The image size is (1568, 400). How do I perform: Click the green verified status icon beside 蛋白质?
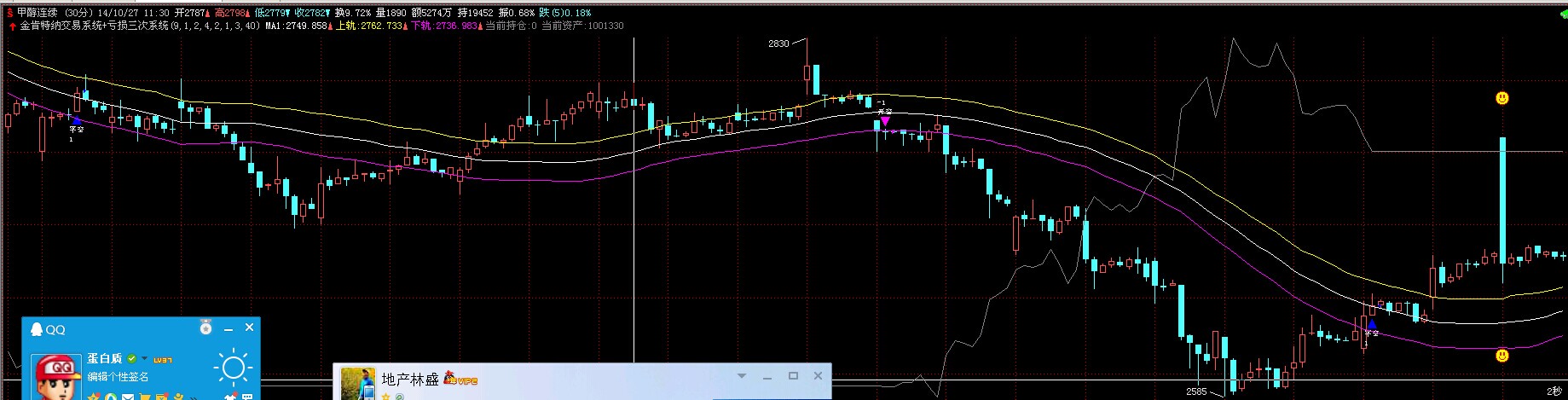132,359
